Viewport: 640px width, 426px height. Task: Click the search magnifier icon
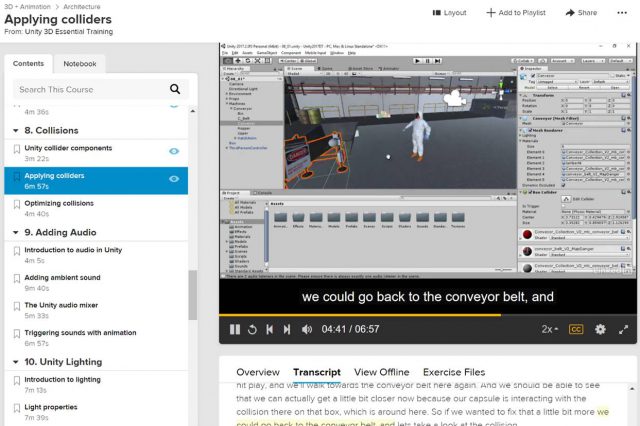pos(175,89)
